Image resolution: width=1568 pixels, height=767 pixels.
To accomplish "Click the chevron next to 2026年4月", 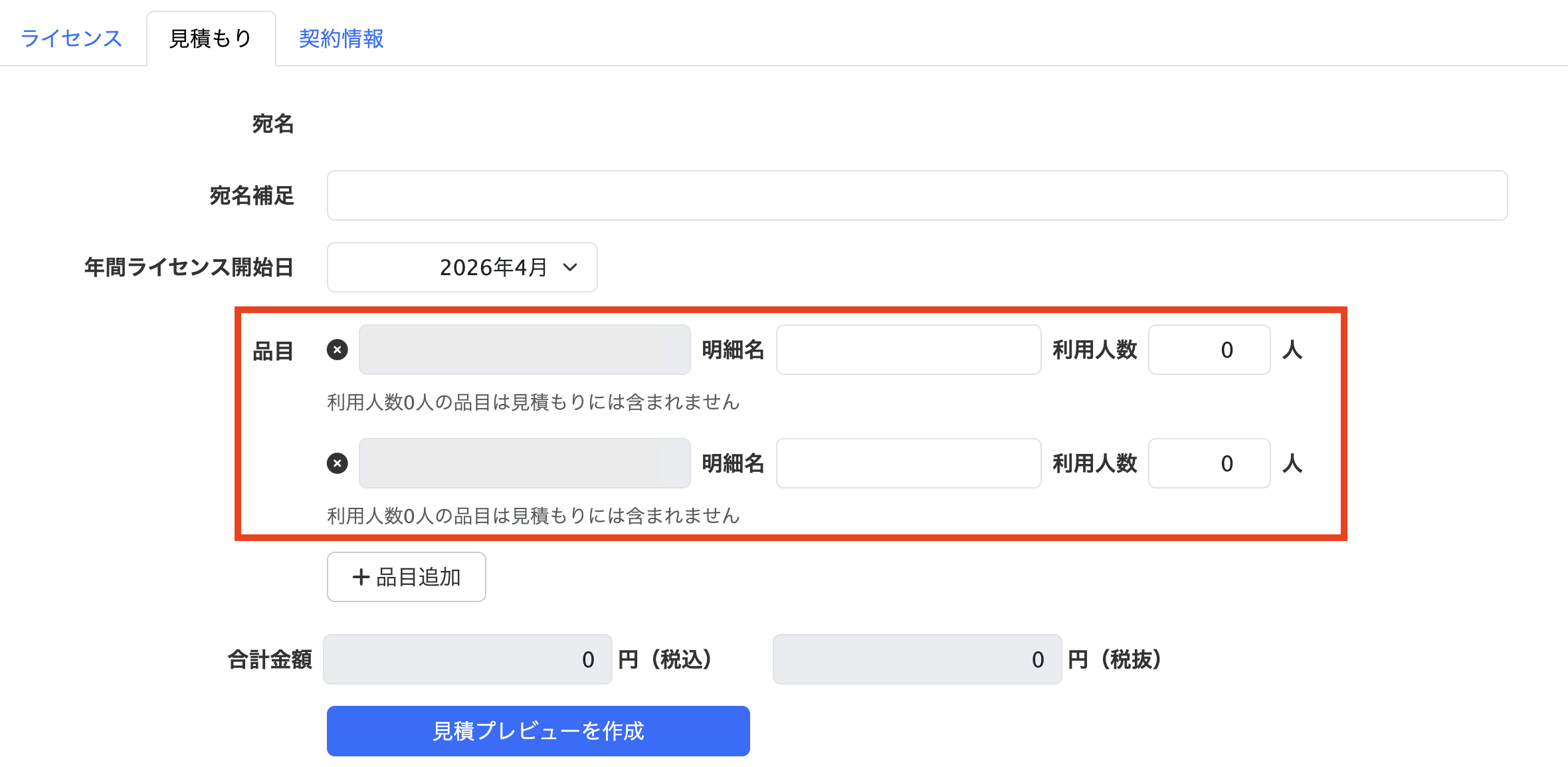I will 570,267.
